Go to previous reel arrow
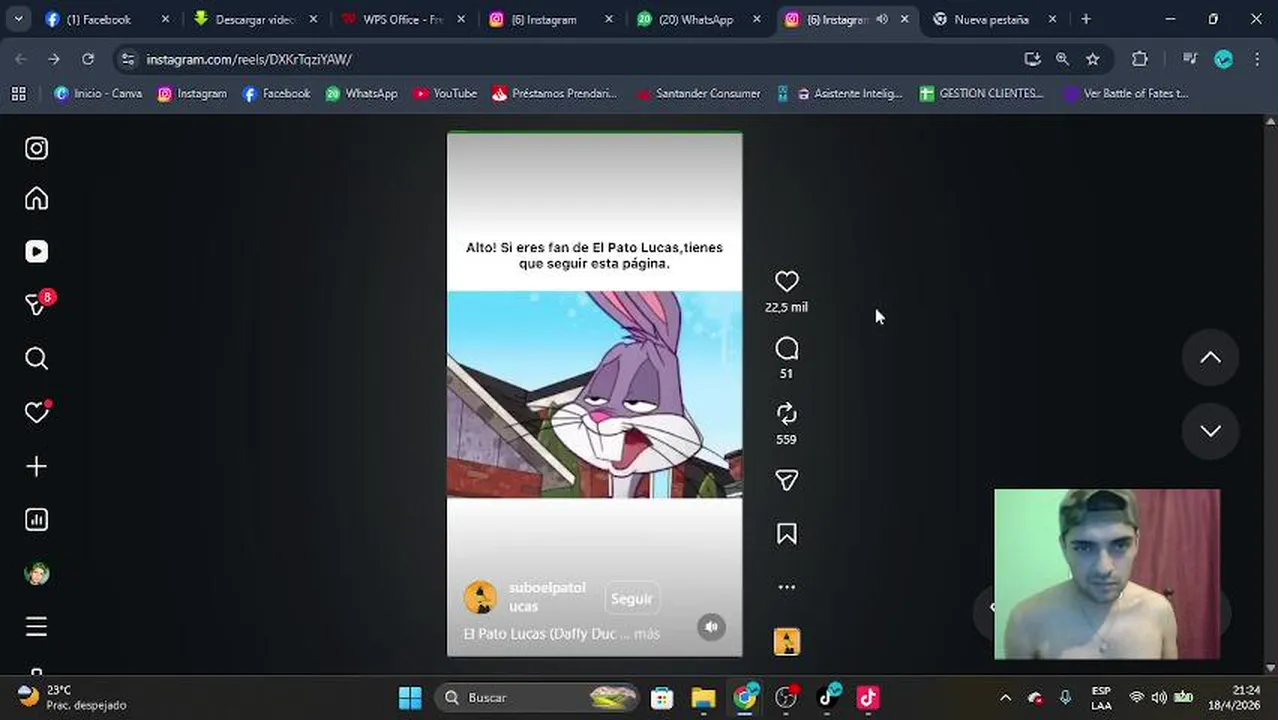This screenshot has height=720, width=1278. 1210,358
